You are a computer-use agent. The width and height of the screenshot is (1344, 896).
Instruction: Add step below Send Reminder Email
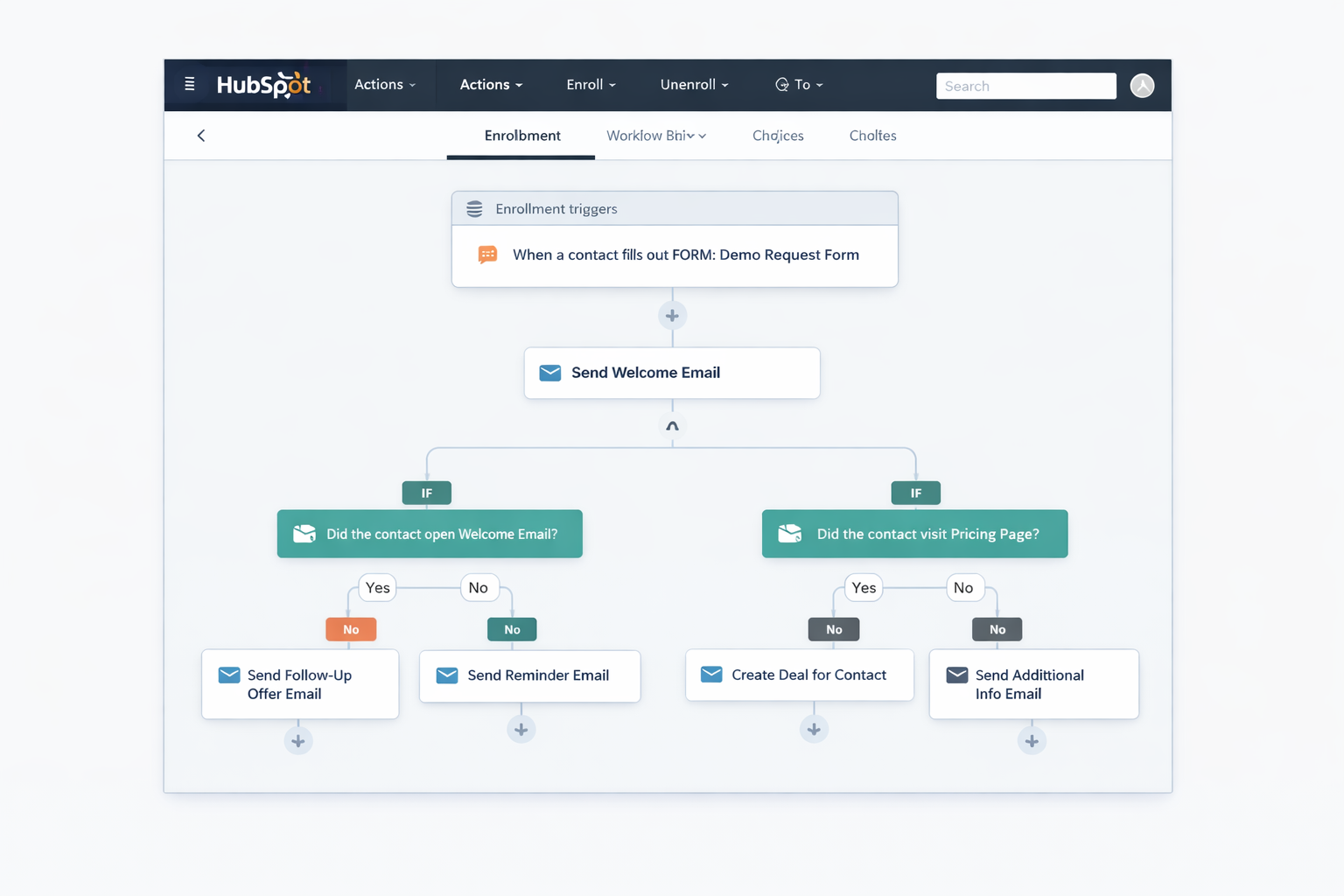[x=521, y=730]
